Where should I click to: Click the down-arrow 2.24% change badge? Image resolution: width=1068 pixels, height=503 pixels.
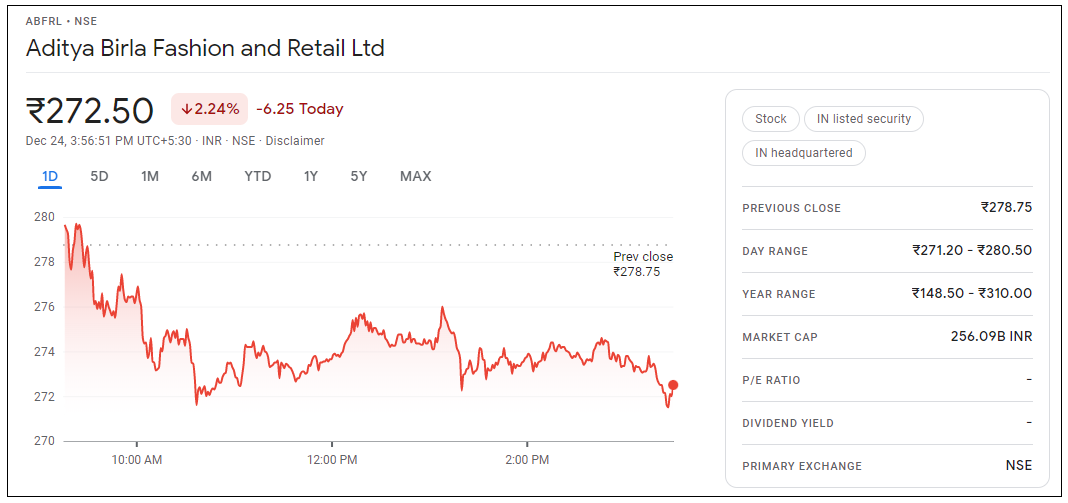[209, 109]
